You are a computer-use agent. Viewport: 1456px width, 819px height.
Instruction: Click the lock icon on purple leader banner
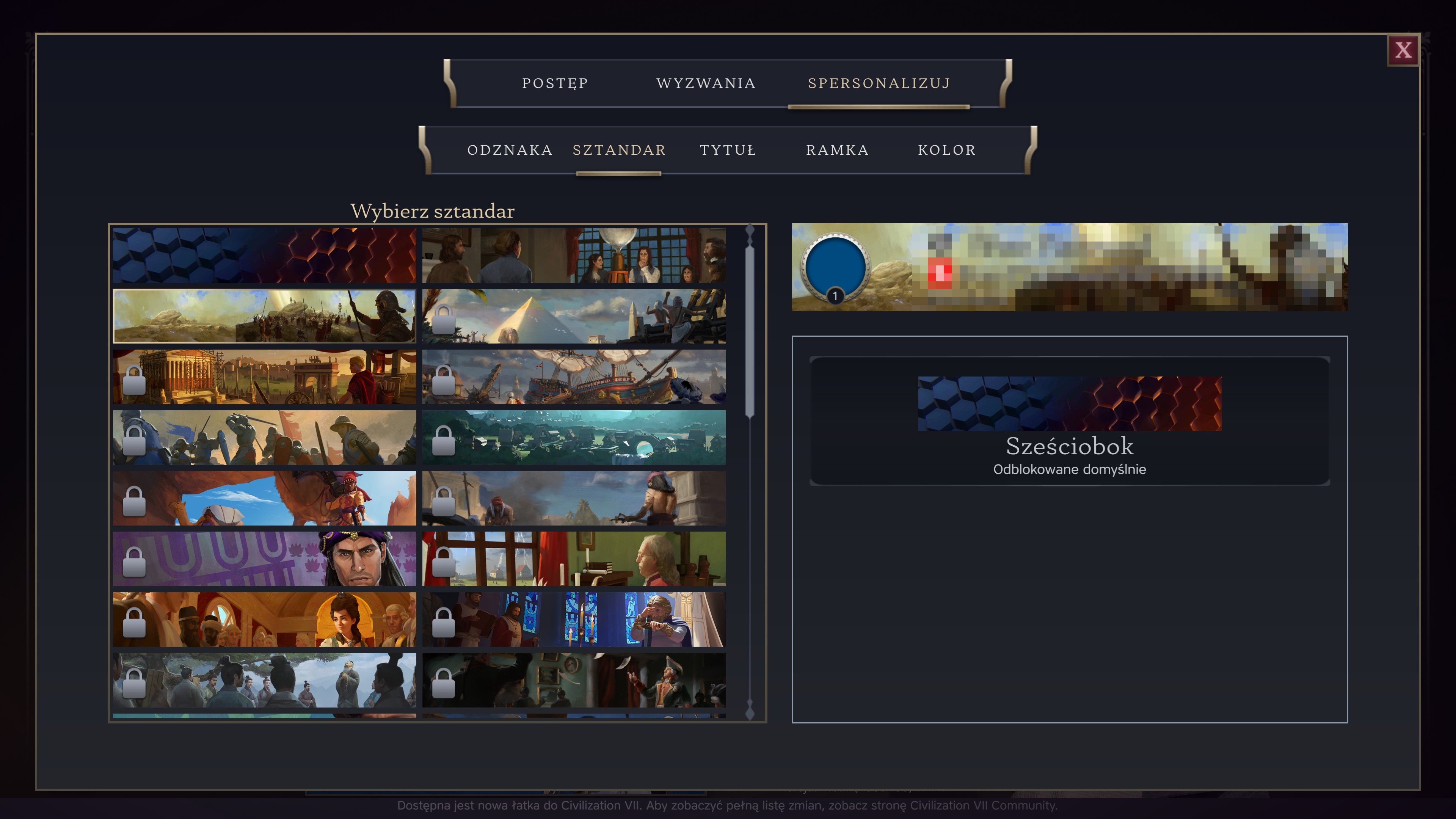[135, 561]
